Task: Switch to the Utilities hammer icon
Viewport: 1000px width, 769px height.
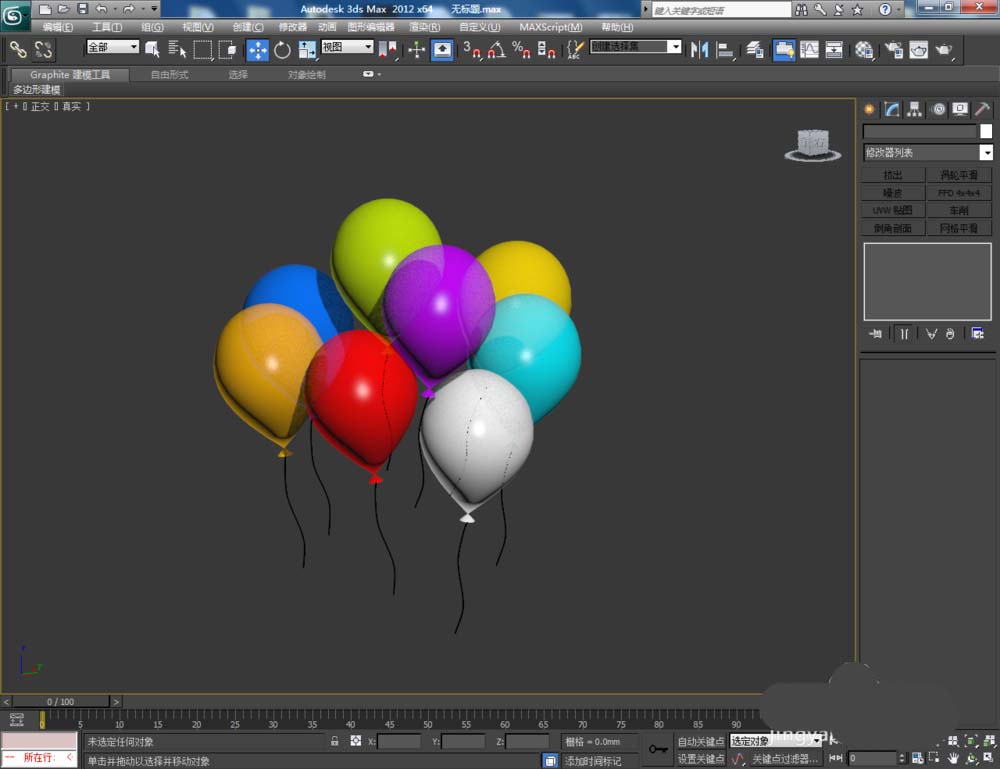Action: [982, 109]
